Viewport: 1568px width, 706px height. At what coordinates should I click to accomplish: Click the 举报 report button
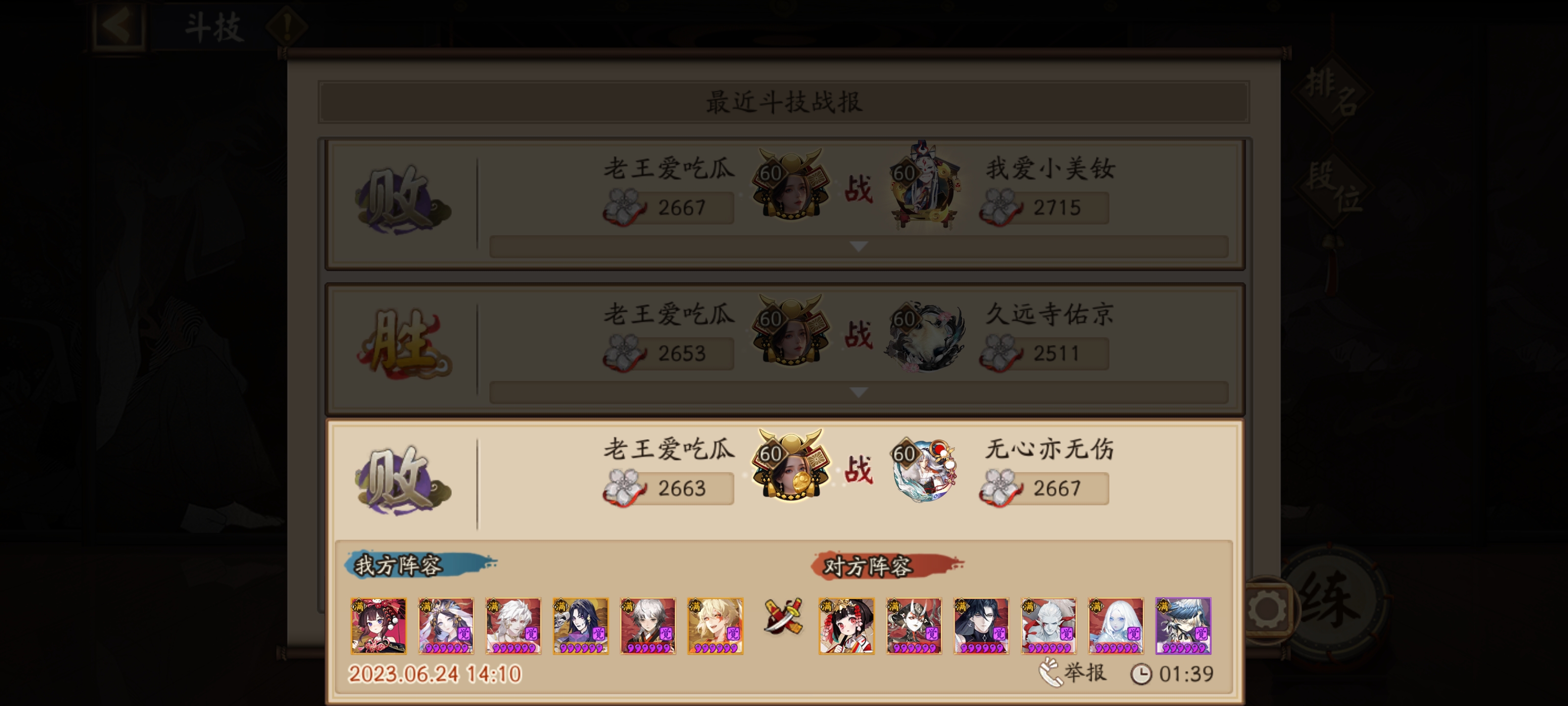pyautogui.click(x=1073, y=673)
